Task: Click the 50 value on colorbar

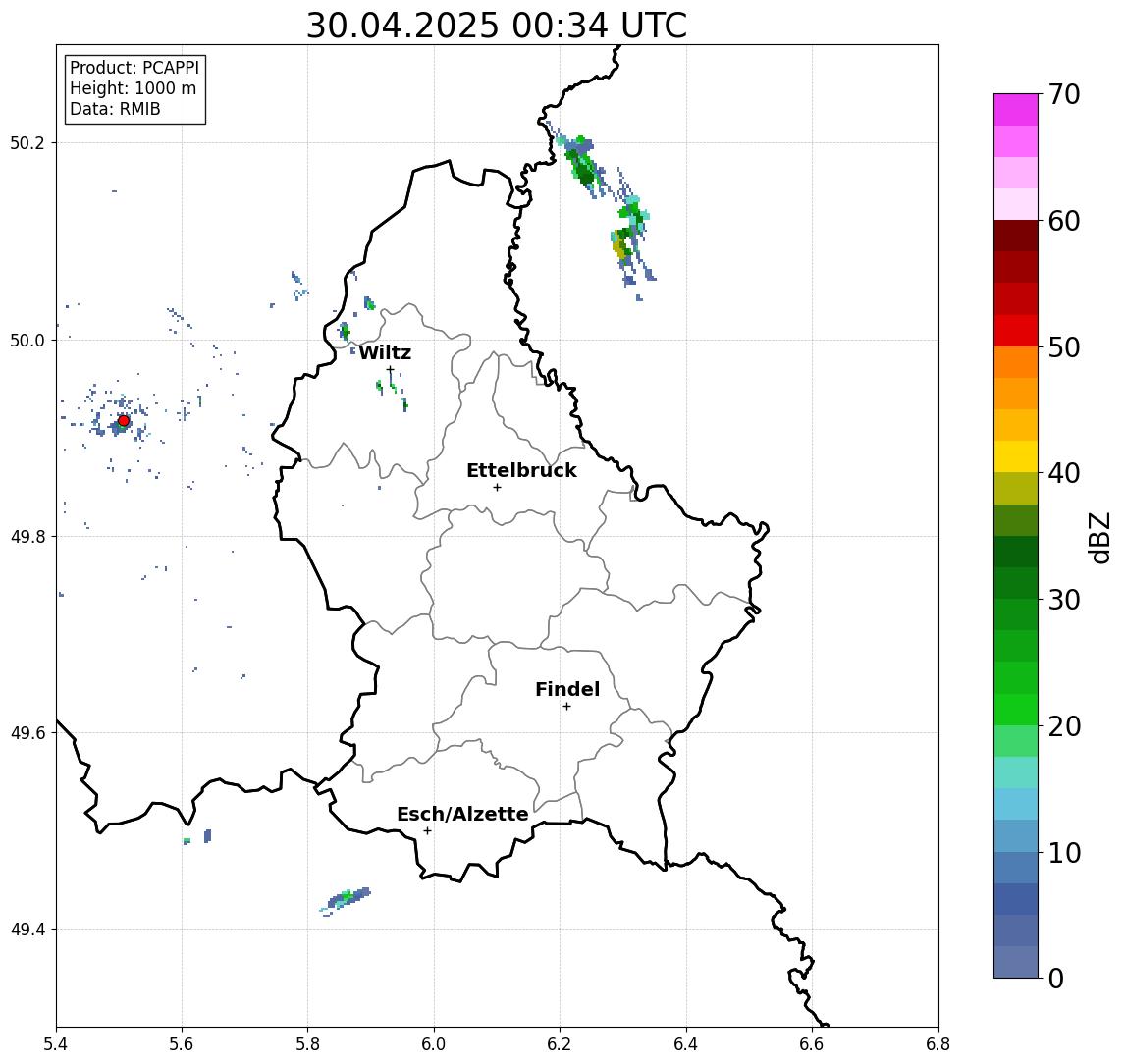Action: pyautogui.click(x=1063, y=347)
